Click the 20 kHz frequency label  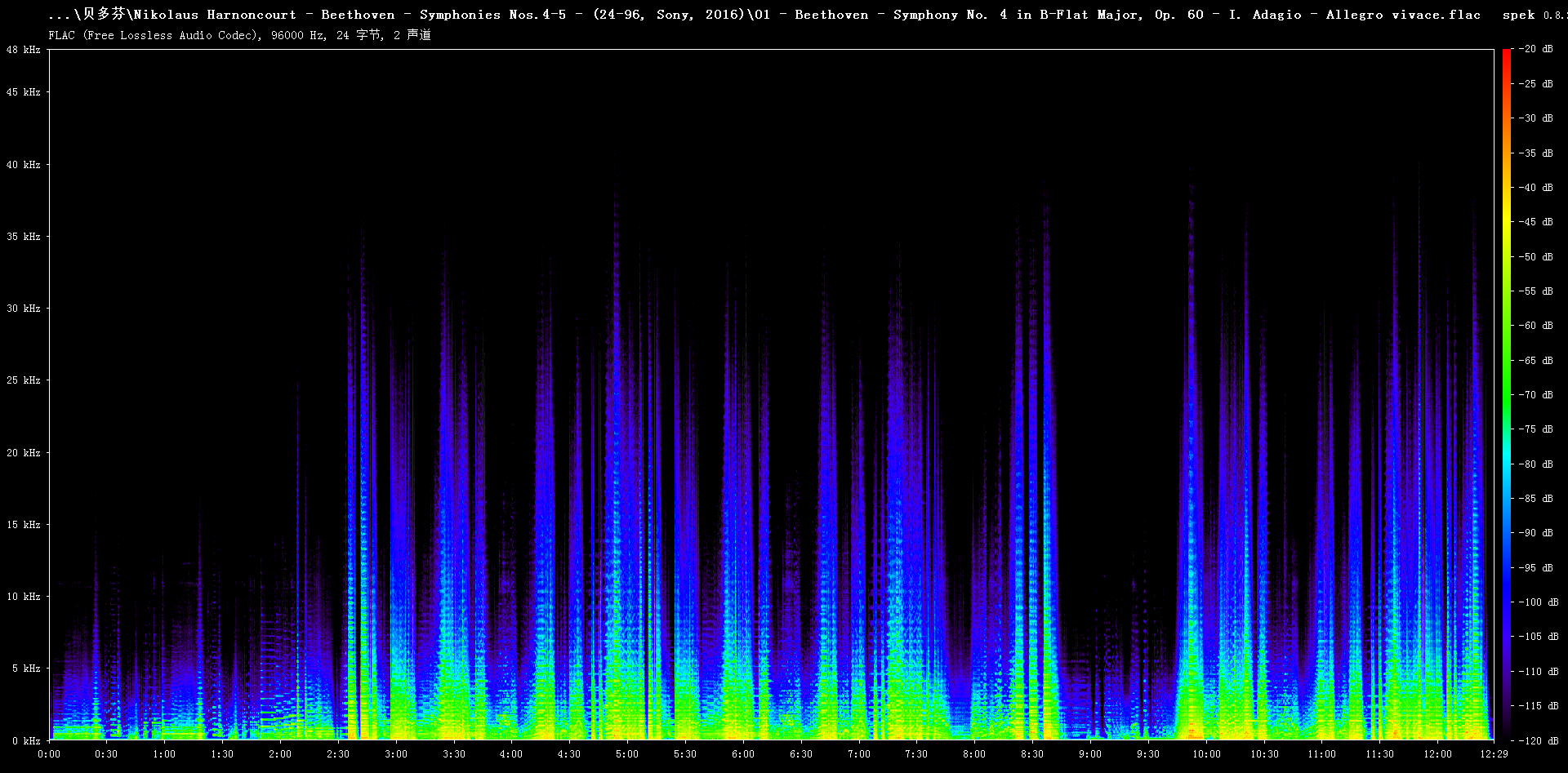(x=24, y=453)
